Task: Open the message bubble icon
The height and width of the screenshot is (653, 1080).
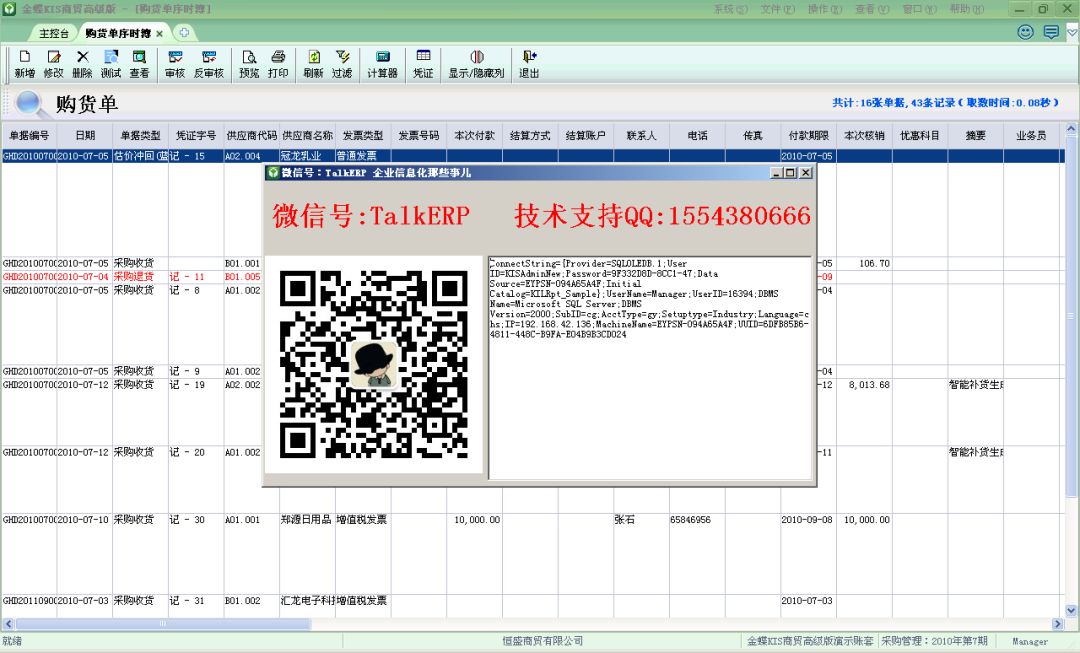Action: pos(1051,32)
